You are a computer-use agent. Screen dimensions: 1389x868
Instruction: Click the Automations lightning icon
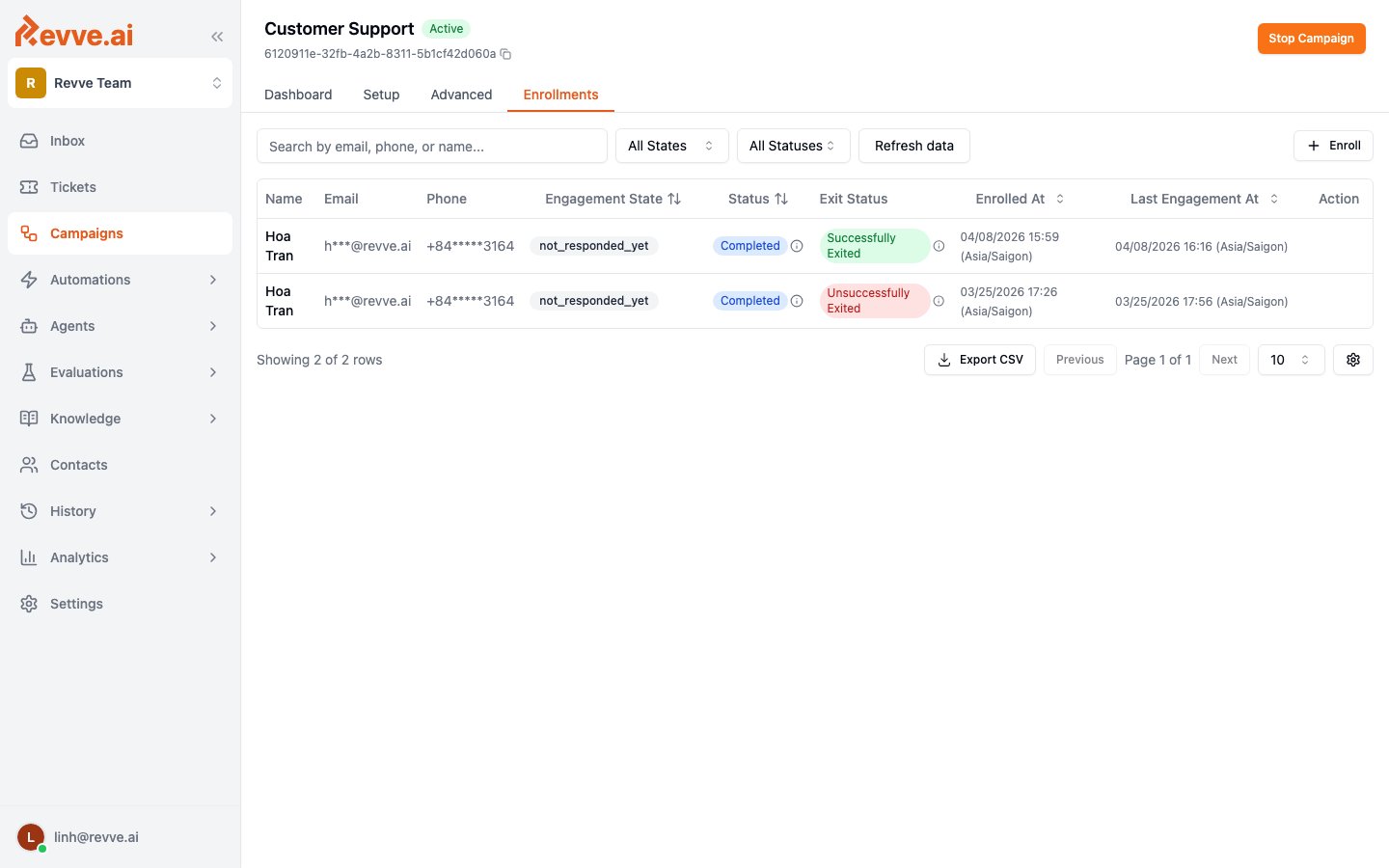(29, 280)
